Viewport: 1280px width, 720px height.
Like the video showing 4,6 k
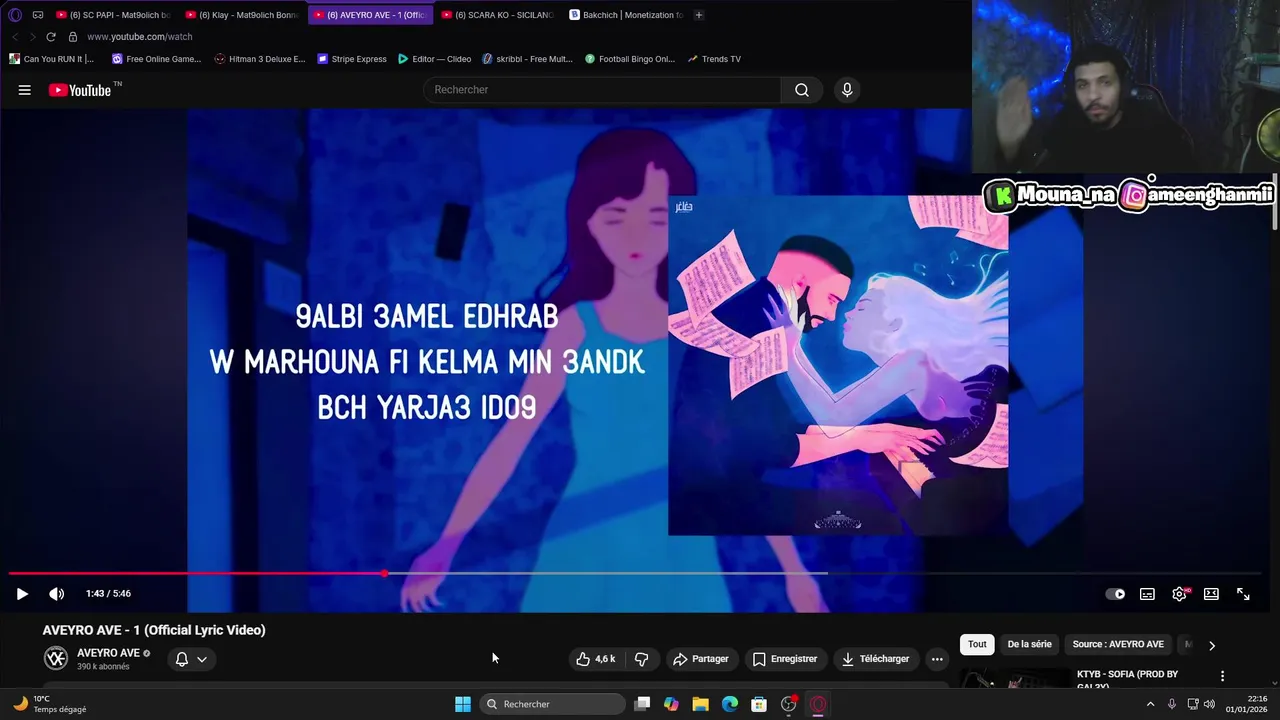[x=595, y=659]
